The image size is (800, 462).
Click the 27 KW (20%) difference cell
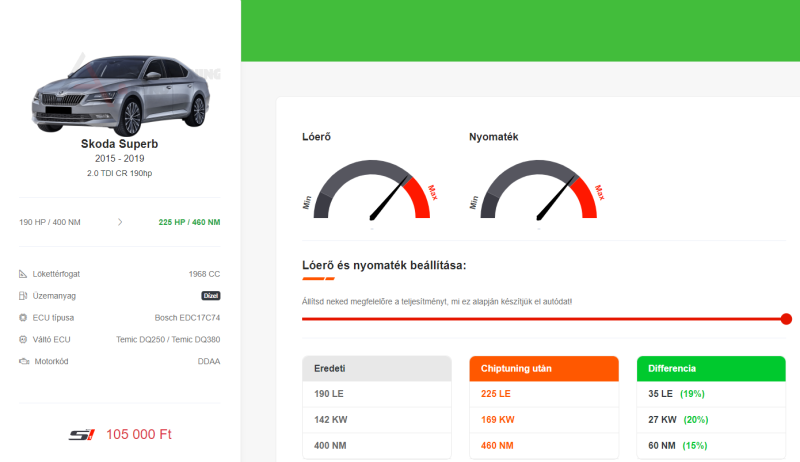pyautogui.click(x=711, y=420)
